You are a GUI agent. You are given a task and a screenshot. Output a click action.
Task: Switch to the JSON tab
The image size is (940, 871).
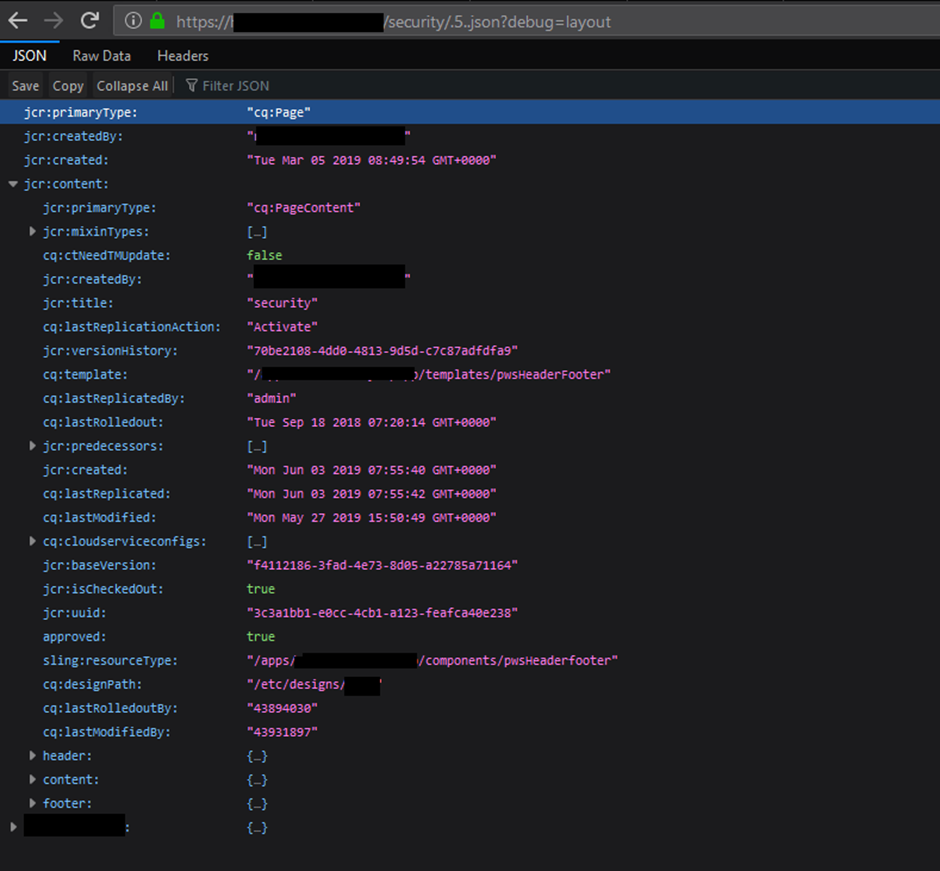click(x=29, y=56)
